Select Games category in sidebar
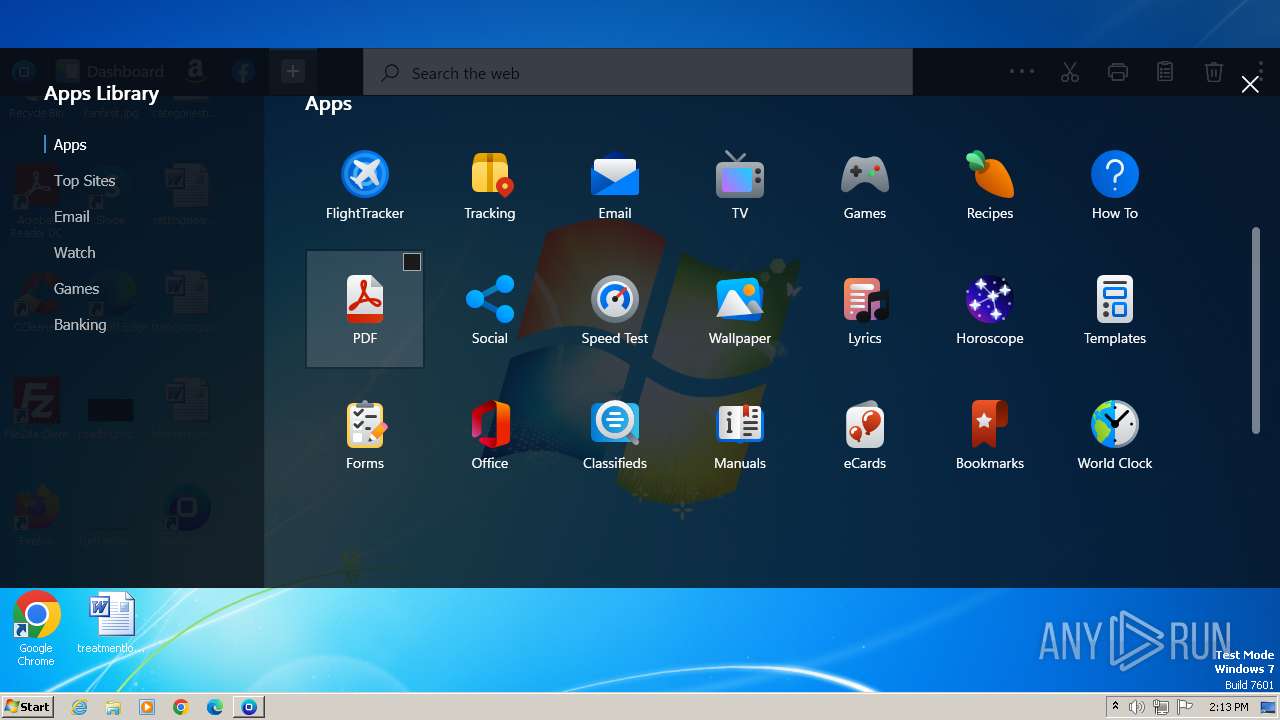 pyautogui.click(x=77, y=289)
